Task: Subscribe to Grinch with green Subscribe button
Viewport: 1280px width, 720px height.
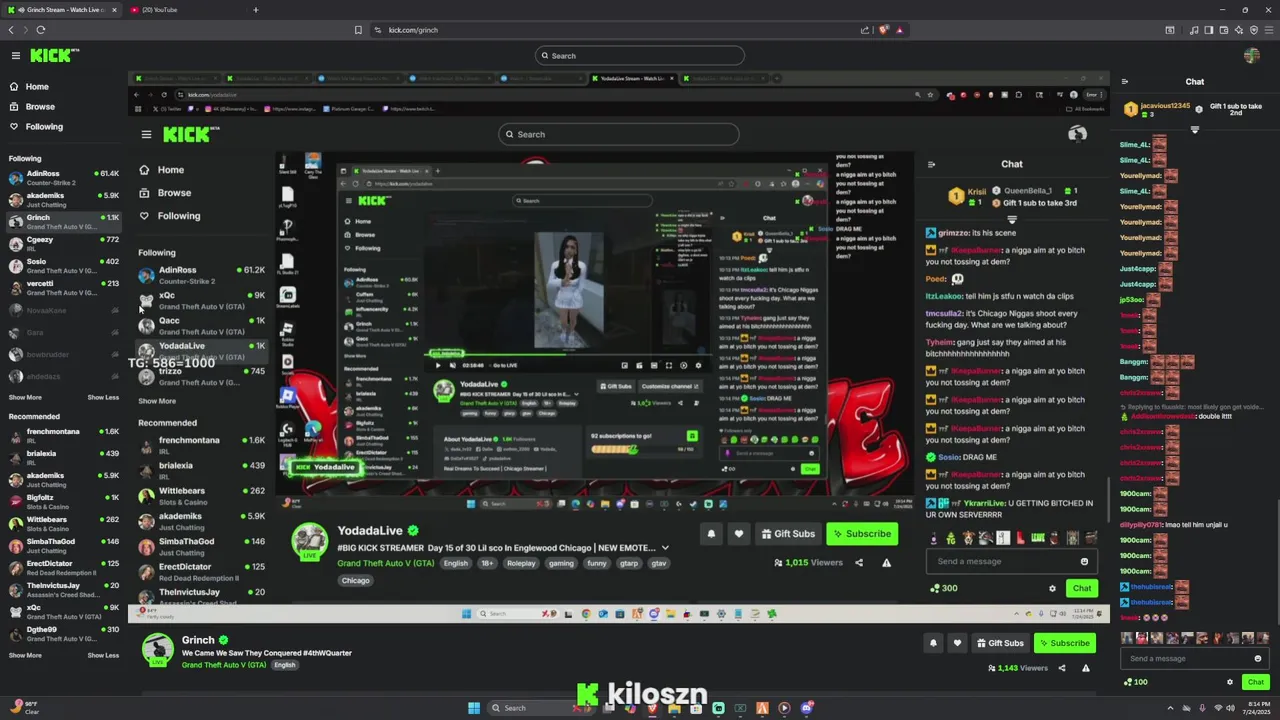Action: (x=1064, y=643)
